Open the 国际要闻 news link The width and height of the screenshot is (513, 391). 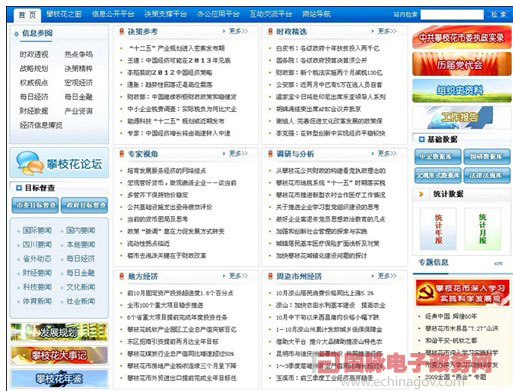[x=37, y=230]
